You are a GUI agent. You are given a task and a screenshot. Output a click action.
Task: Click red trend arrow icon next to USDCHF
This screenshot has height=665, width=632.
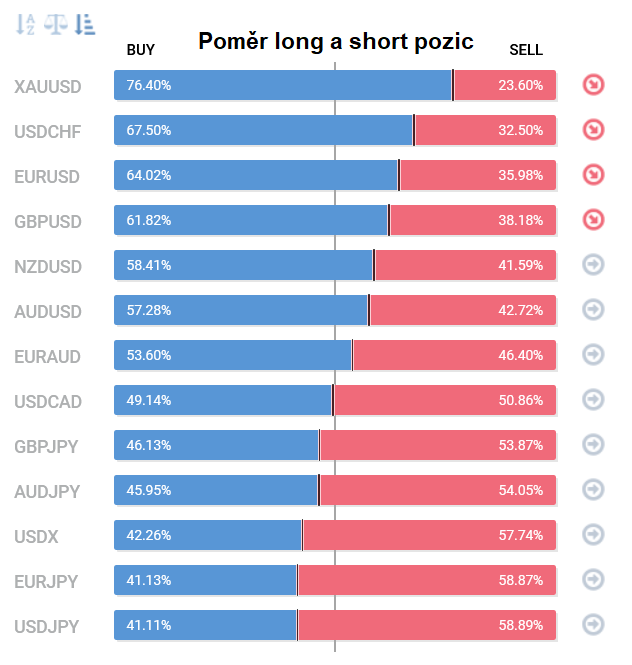(593, 130)
